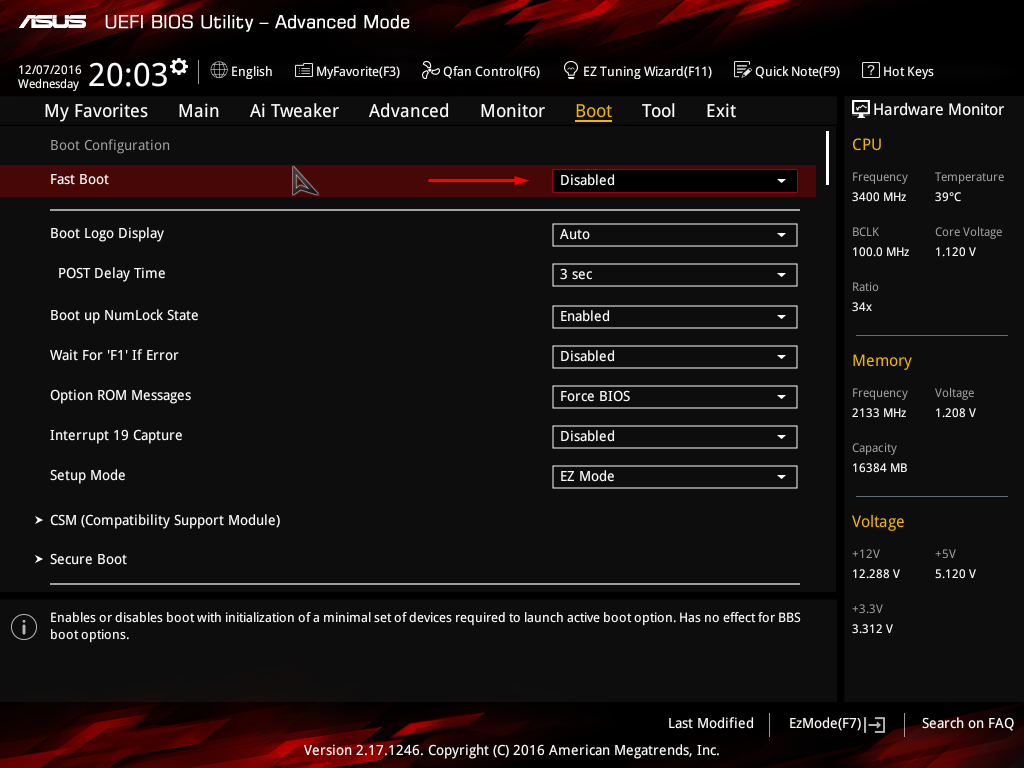Click the settings list scrollbar
This screenshot has width=1024, height=768.
tap(827, 158)
